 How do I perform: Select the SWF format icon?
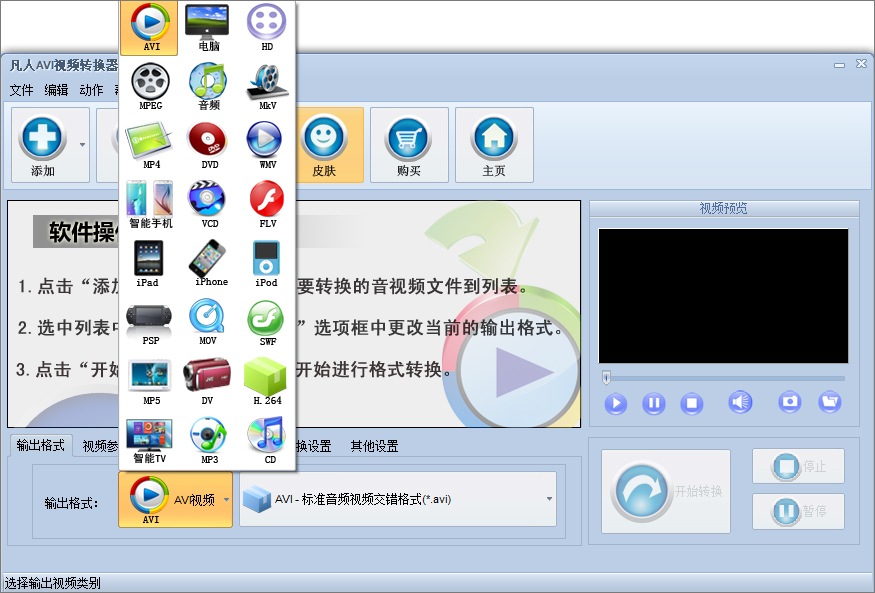click(x=267, y=322)
